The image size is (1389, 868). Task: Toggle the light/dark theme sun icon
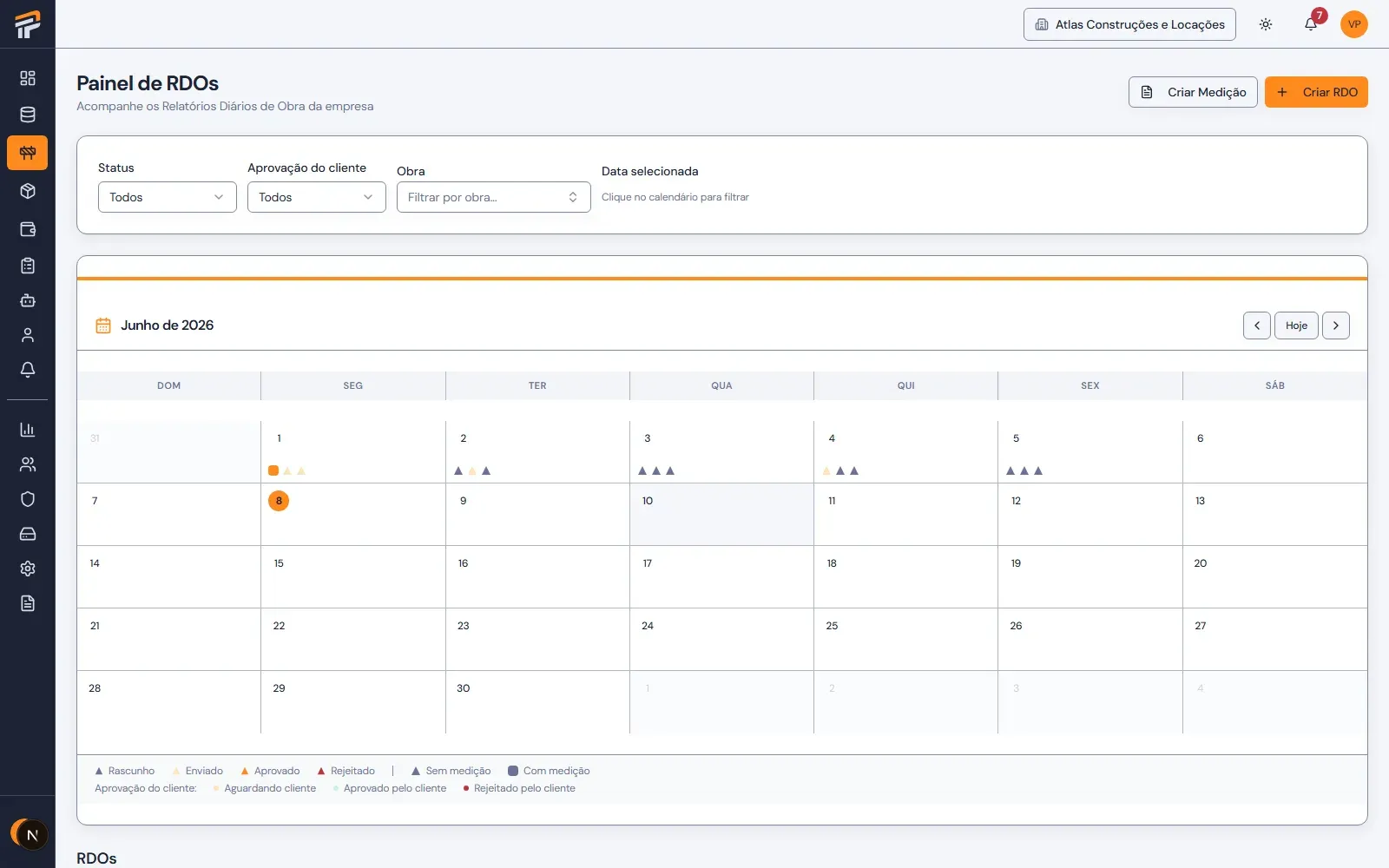[1266, 24]
